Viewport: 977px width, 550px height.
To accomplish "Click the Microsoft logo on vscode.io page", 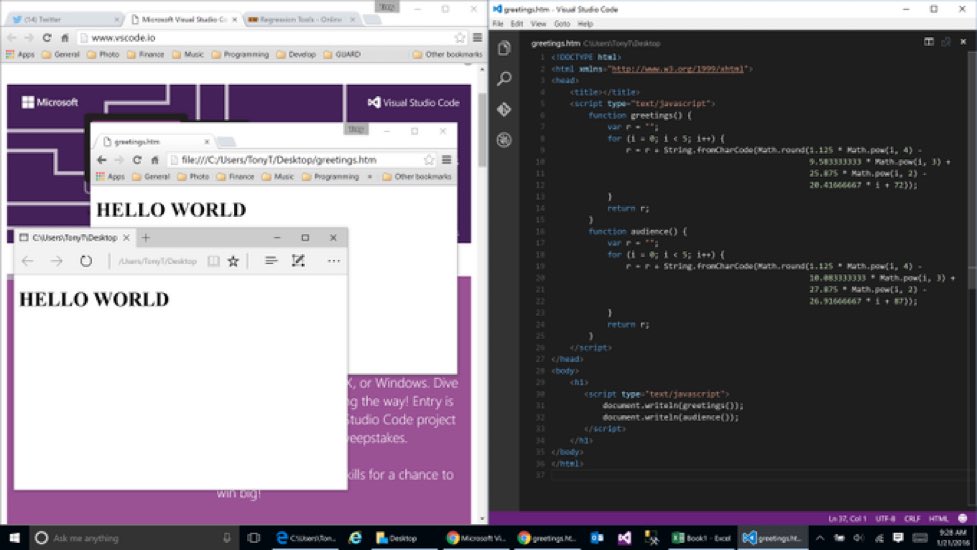I will (50, 102).
